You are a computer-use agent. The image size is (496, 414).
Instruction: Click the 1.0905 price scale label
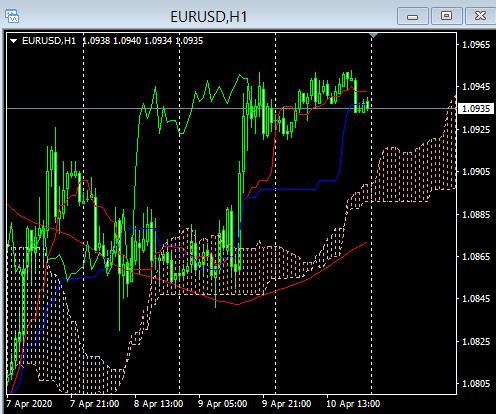coord(476,172)
